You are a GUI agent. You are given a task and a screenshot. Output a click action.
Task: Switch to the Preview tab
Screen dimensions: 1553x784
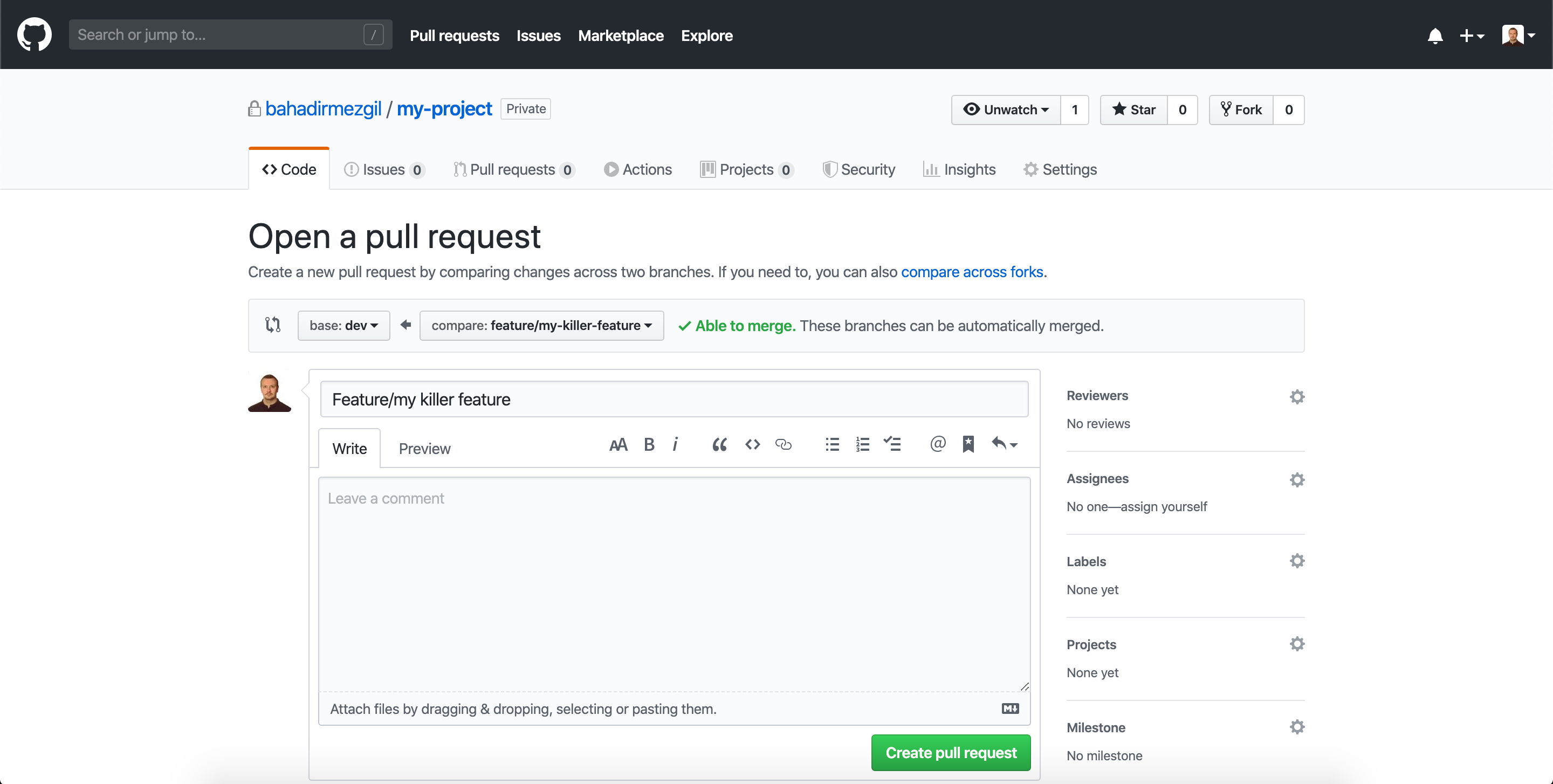tap(424, 448)
